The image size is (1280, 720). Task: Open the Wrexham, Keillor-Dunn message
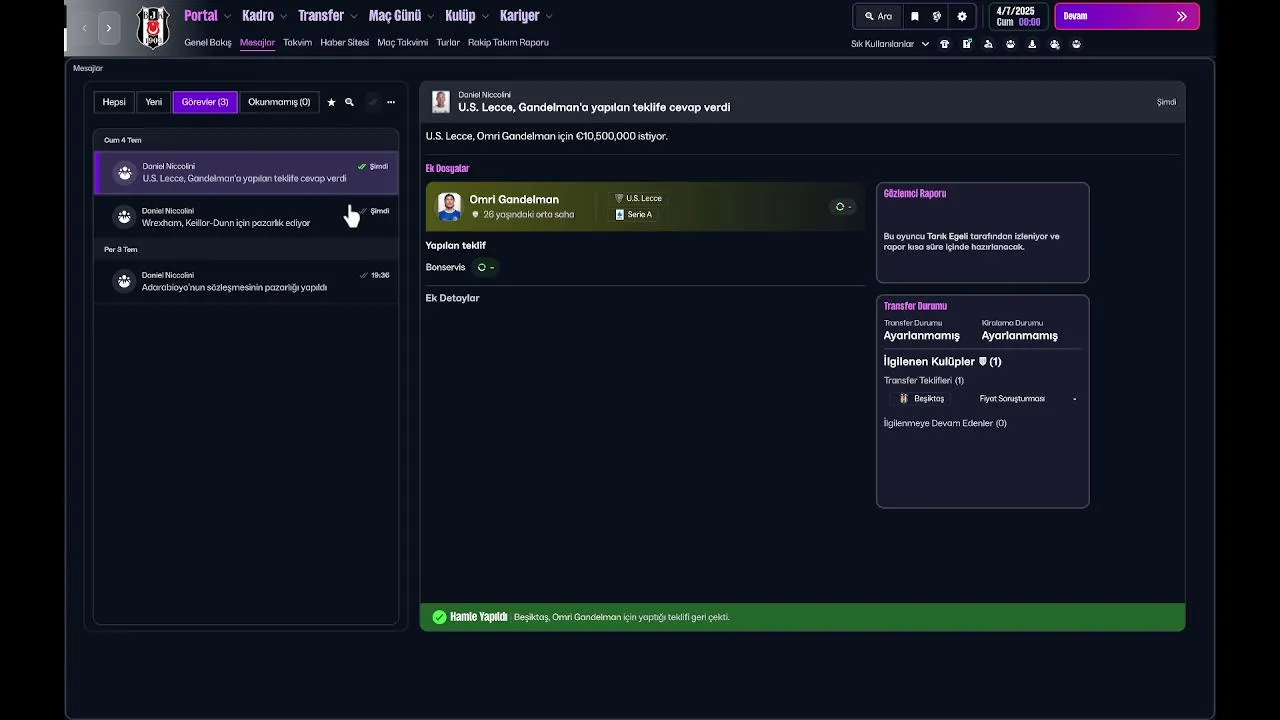246,217
